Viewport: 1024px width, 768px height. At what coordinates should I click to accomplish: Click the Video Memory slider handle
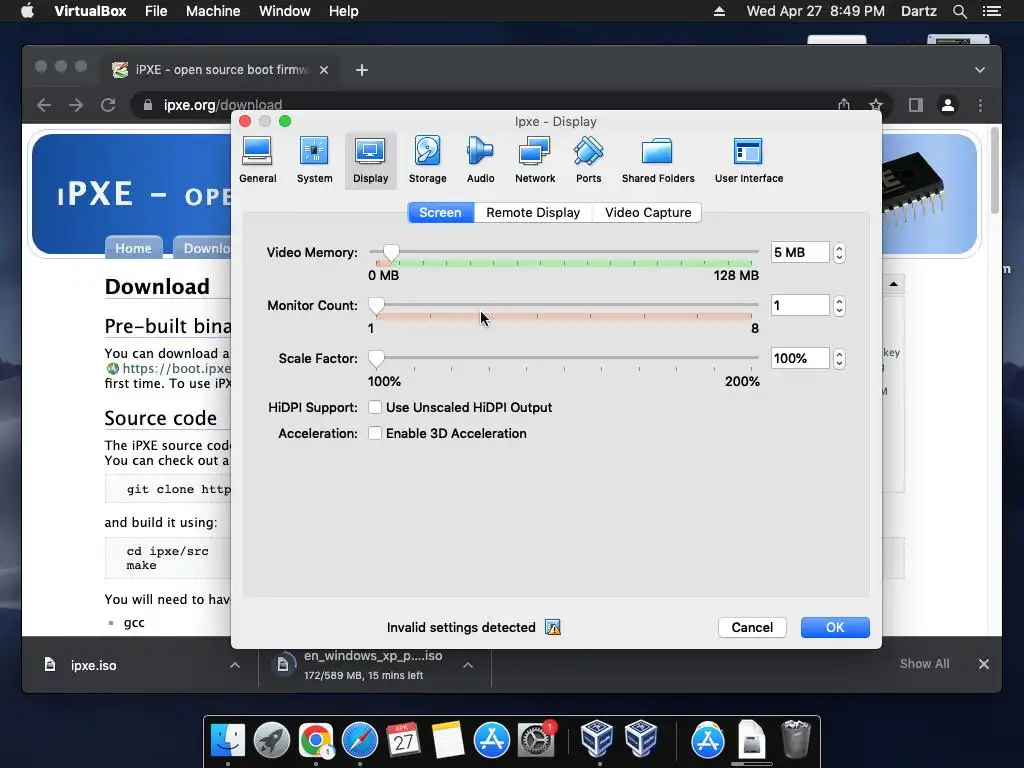(391, 253)
